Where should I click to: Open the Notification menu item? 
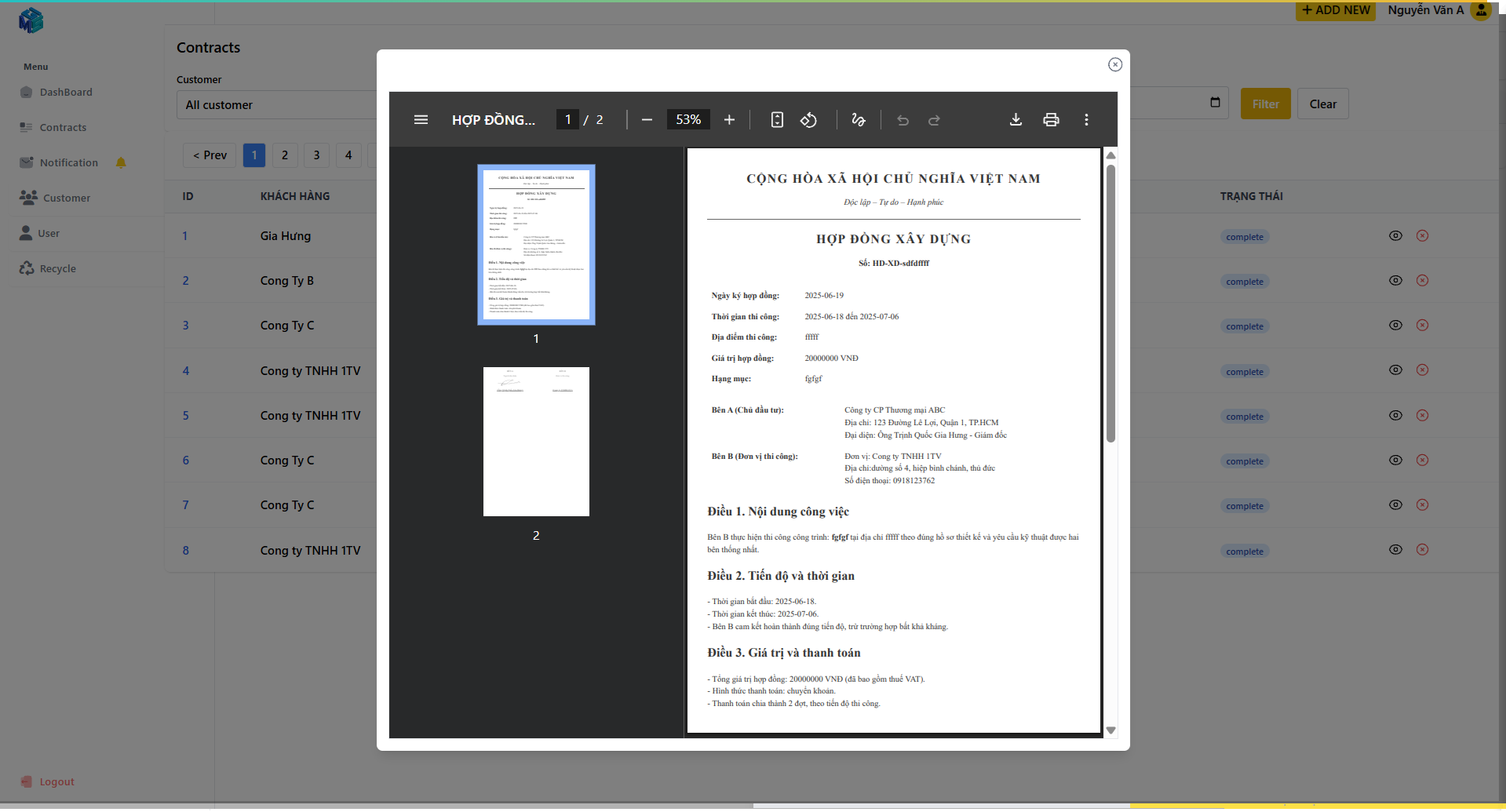(69, 162)
